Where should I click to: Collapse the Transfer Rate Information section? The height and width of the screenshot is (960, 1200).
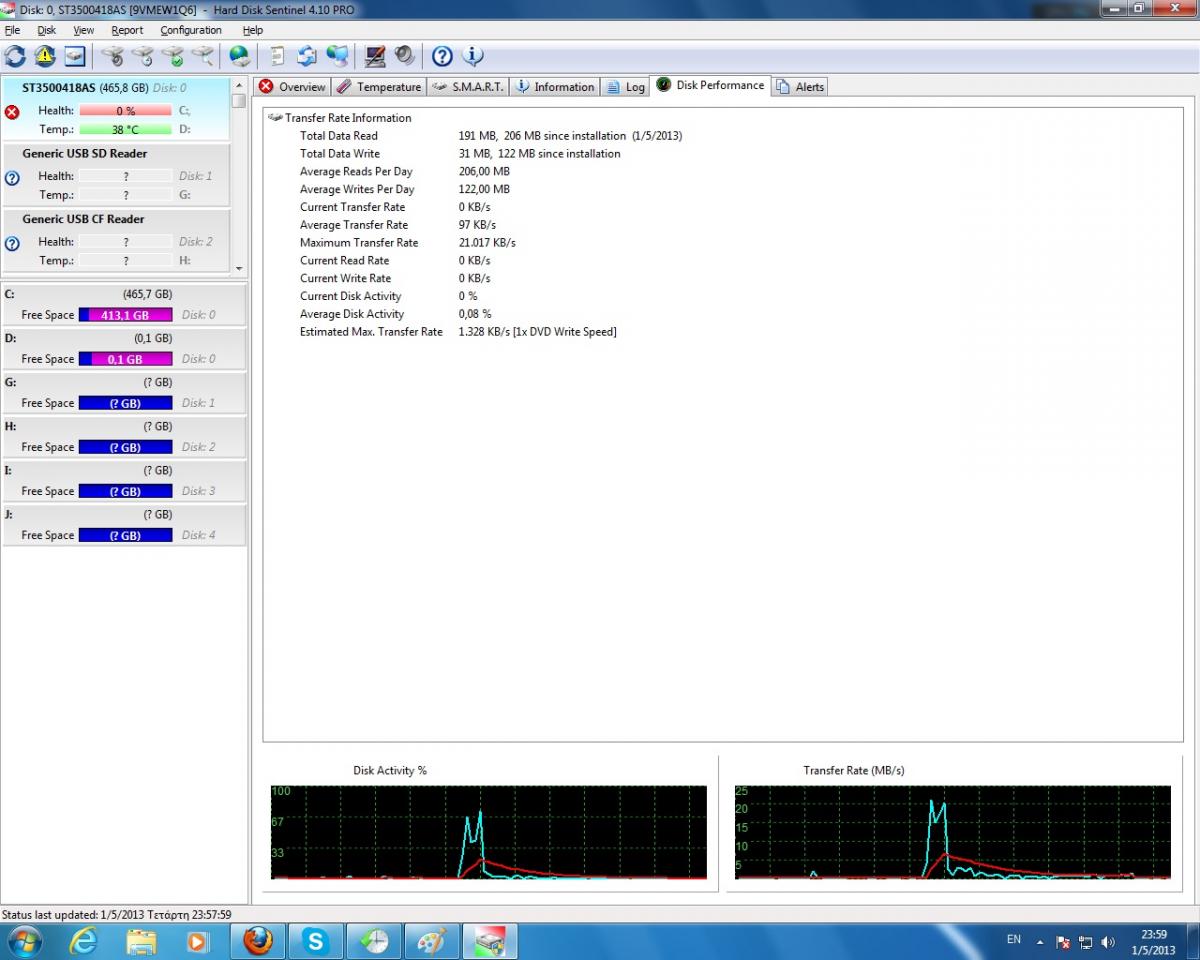tap(275, 118)
